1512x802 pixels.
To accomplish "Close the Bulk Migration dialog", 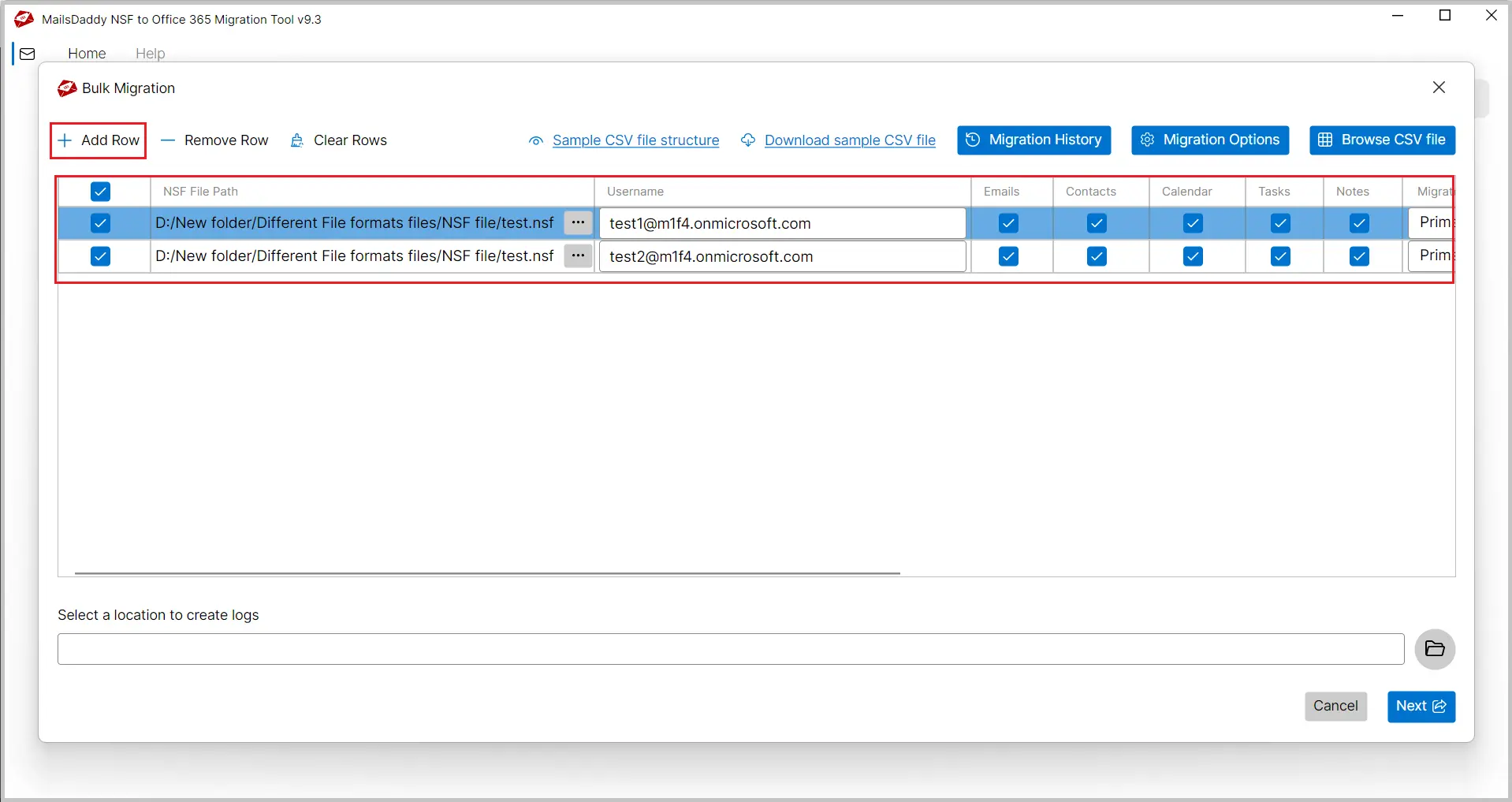I will 1439,88.
